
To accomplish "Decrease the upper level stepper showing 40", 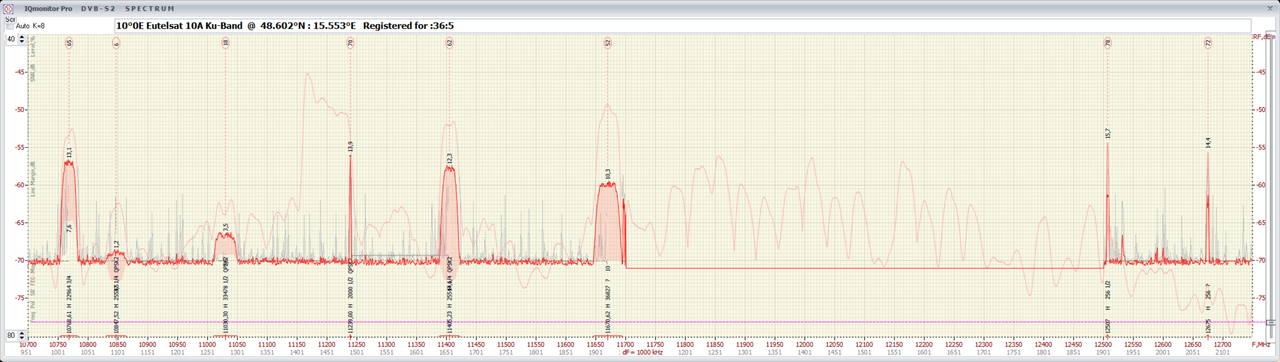I will pyautogui.click(x=22, y=42).
